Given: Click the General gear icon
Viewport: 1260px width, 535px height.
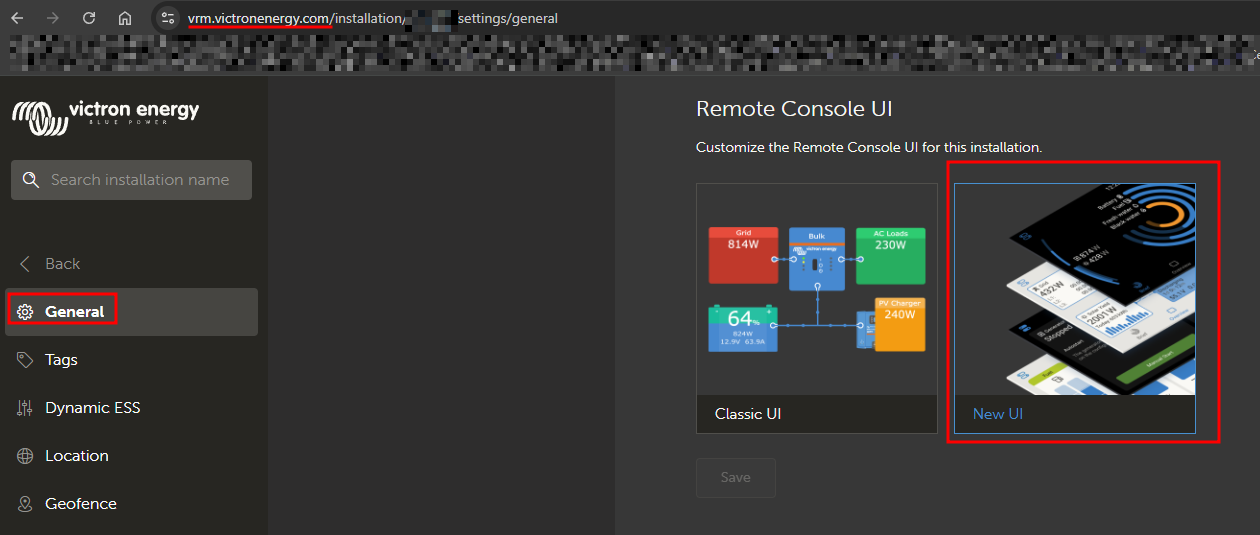Looking at the screenshot, I should 25,312.
